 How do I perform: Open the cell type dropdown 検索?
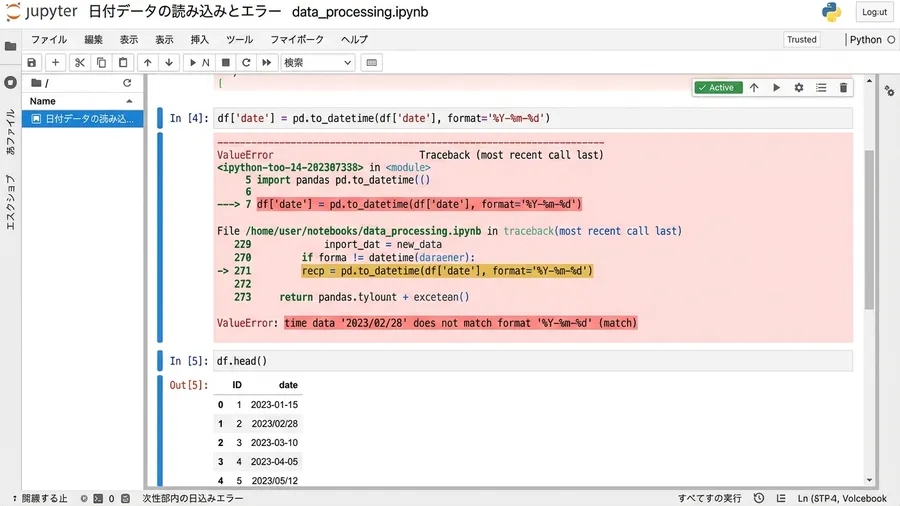(317, 63)
